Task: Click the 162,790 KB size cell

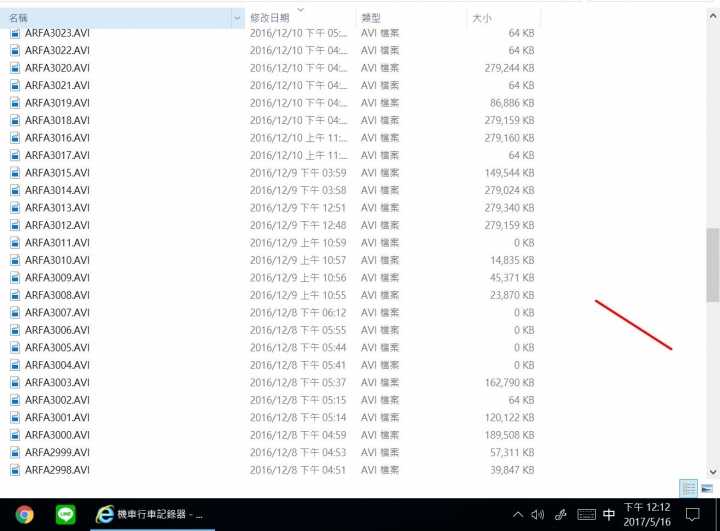Action: 509,383
